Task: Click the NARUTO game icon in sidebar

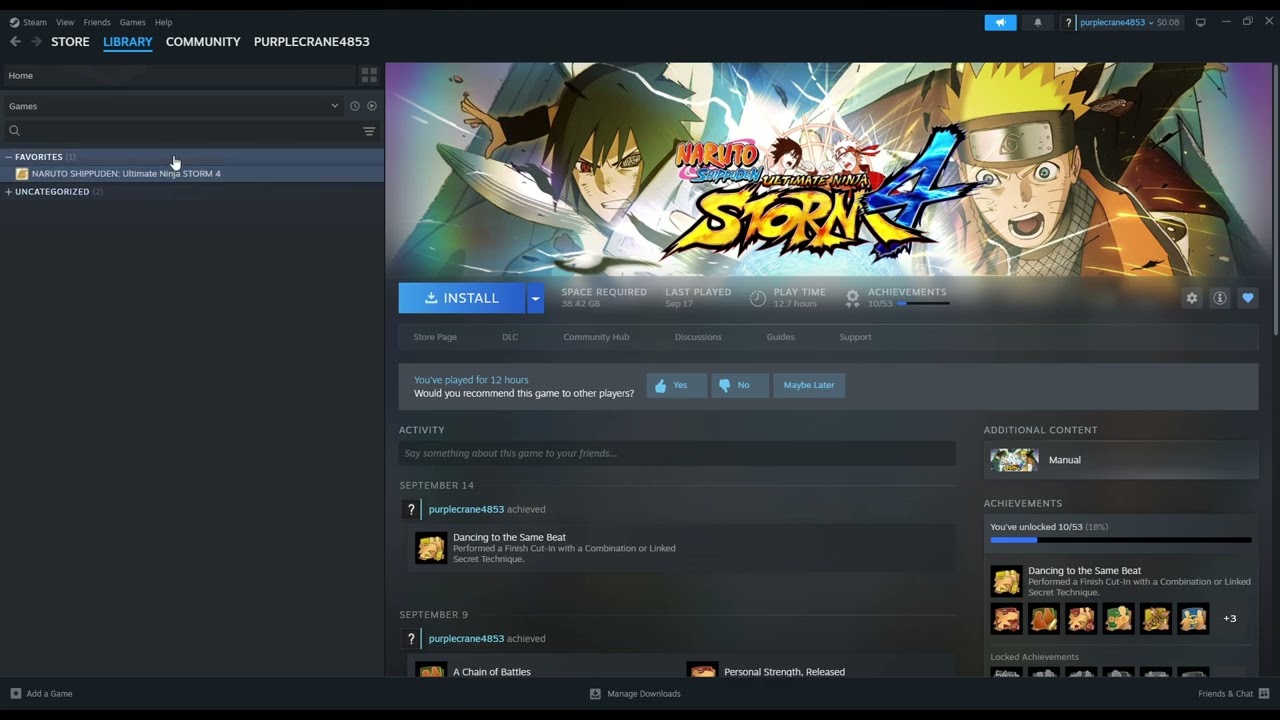Action: pos(22,174)
